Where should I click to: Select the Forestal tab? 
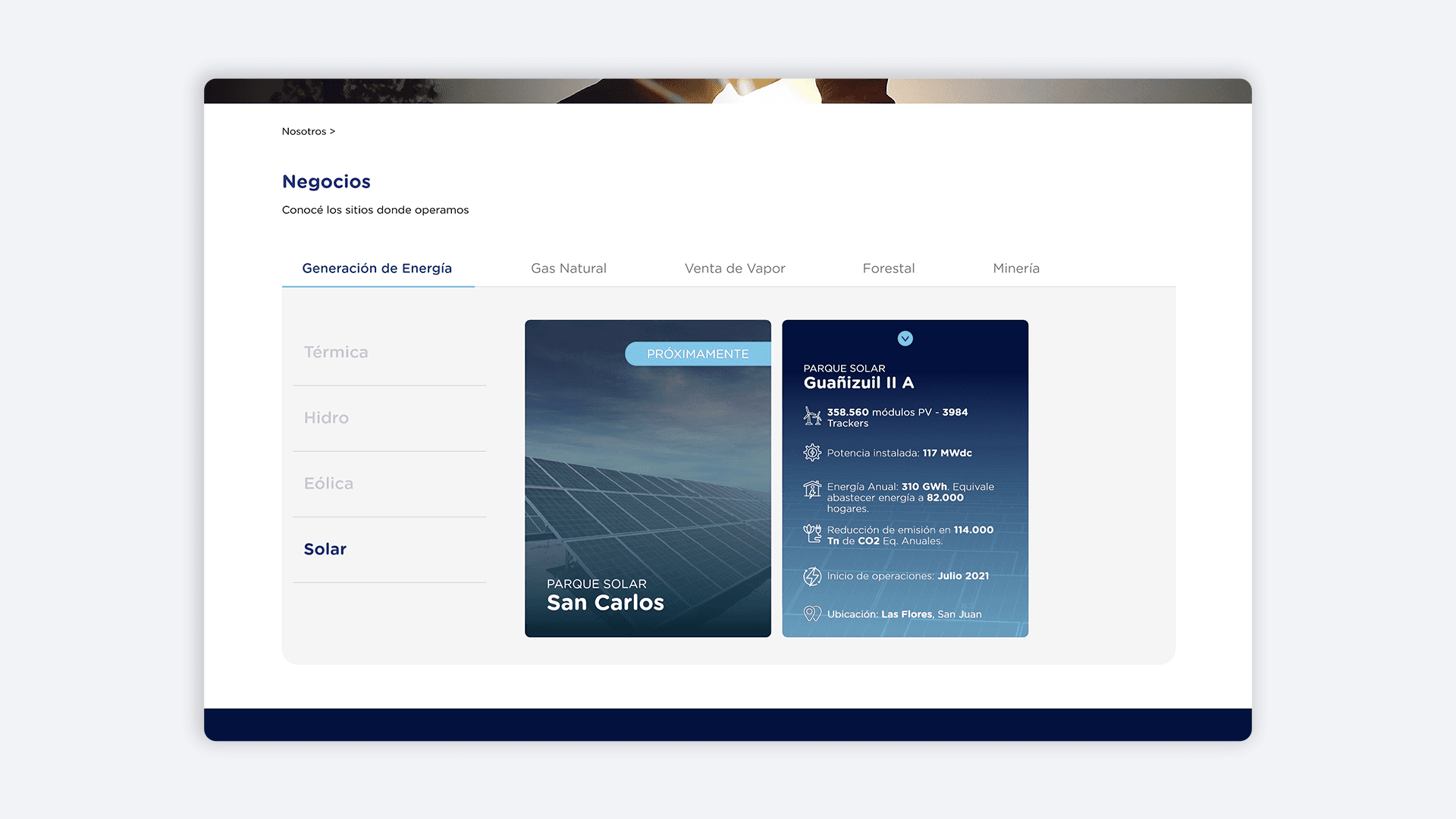(x=888, y=268)
